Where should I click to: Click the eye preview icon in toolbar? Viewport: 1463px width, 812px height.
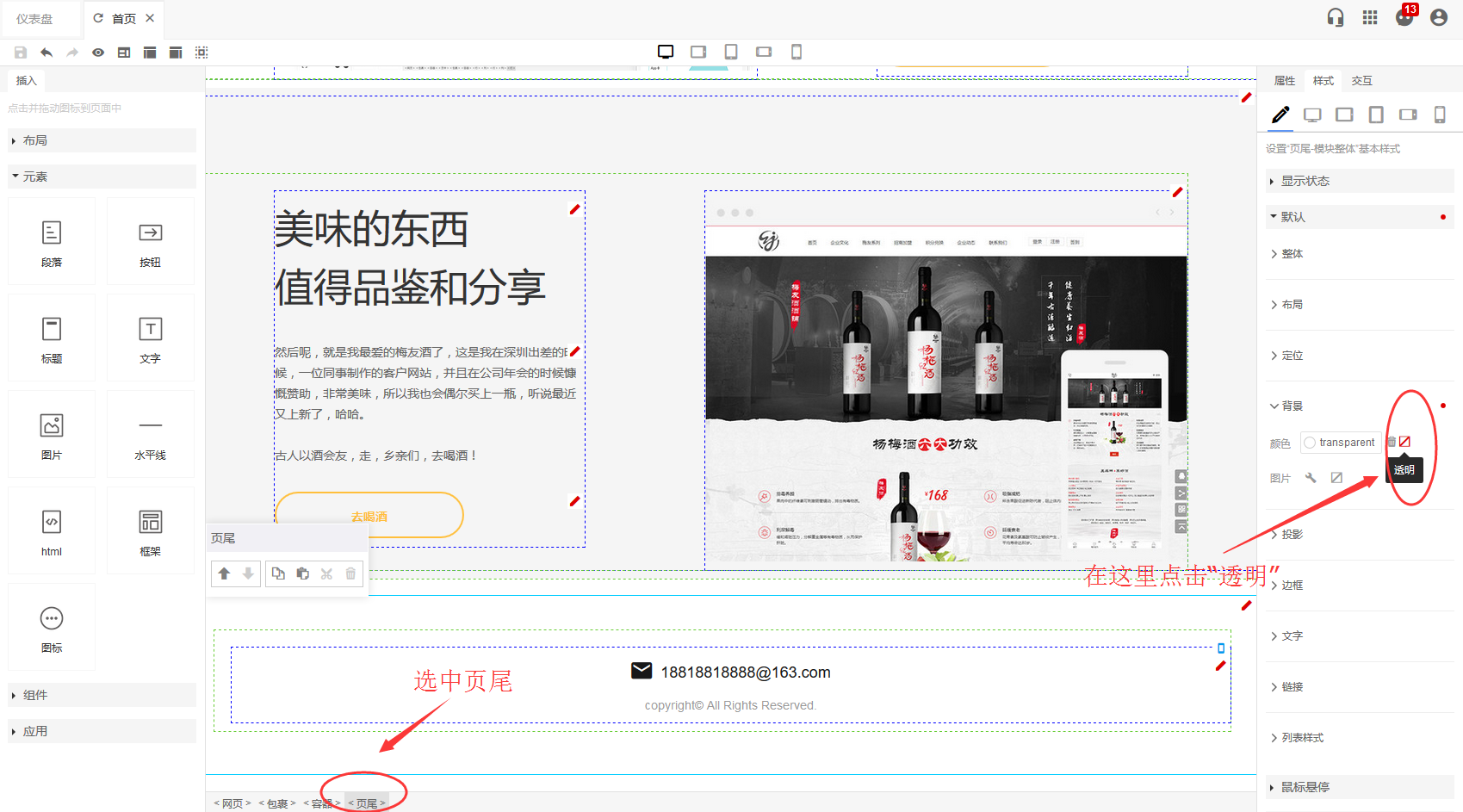[98, 53]
